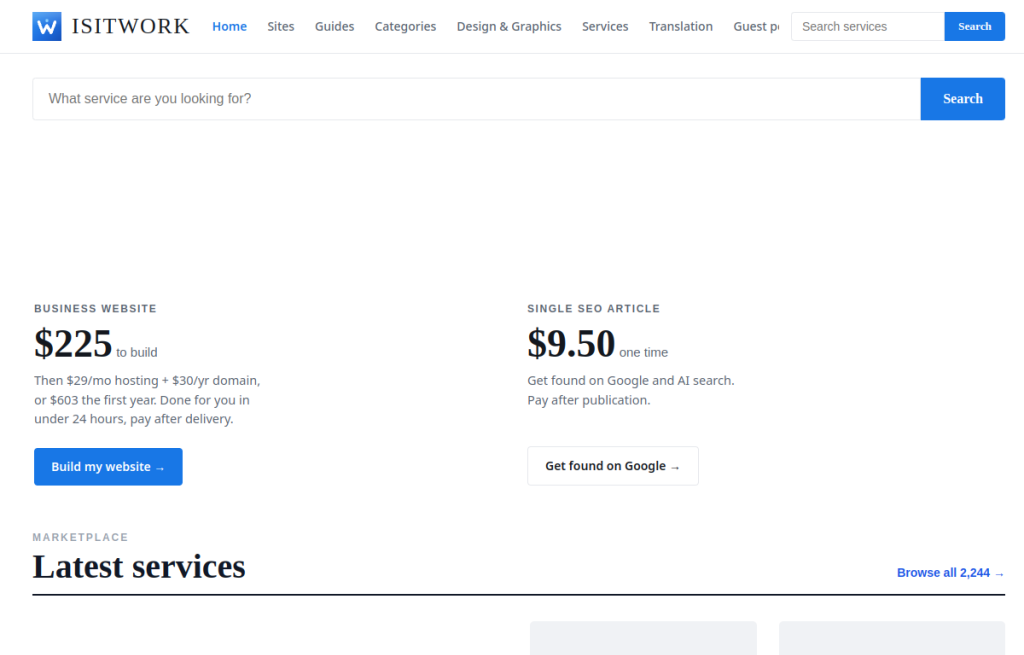Open the Sites menu item
Screen dimensions: 1024x655
[x=281, y=27]
